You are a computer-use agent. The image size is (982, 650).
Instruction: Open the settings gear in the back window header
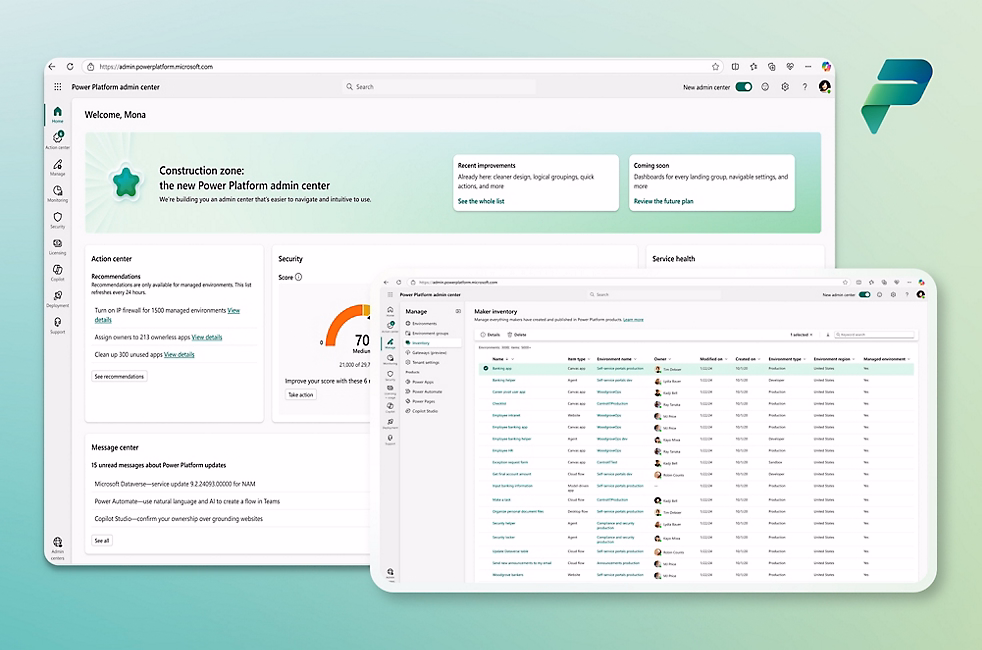[785, 87]
